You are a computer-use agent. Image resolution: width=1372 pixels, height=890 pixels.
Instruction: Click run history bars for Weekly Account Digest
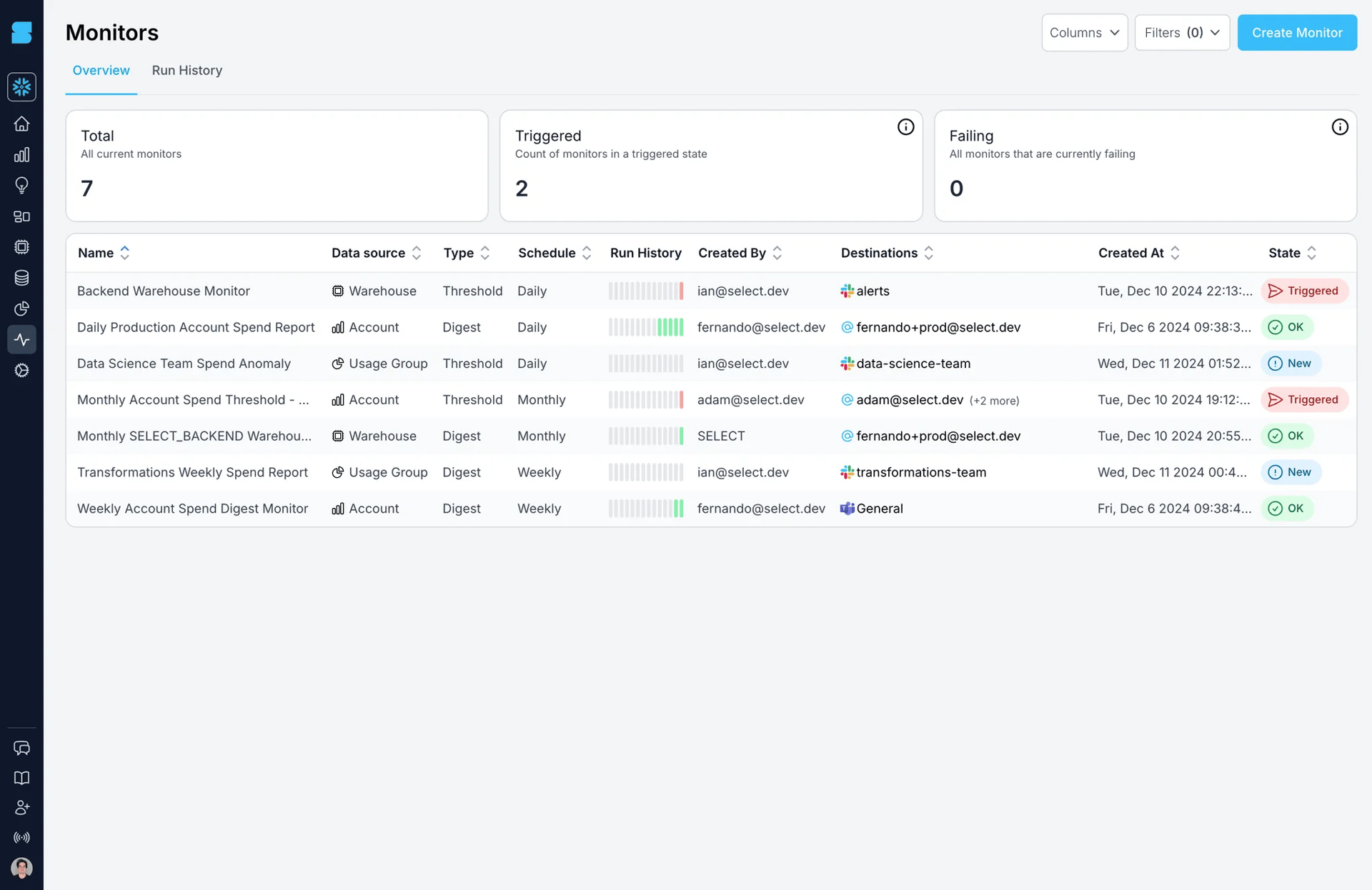point(646,509)
